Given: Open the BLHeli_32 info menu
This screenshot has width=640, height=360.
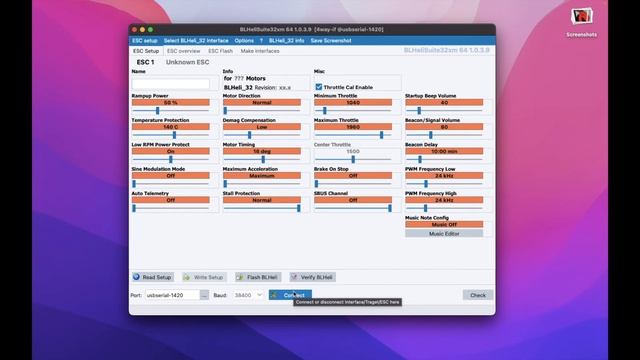Looking at the screenshot, I should point(287,41).
